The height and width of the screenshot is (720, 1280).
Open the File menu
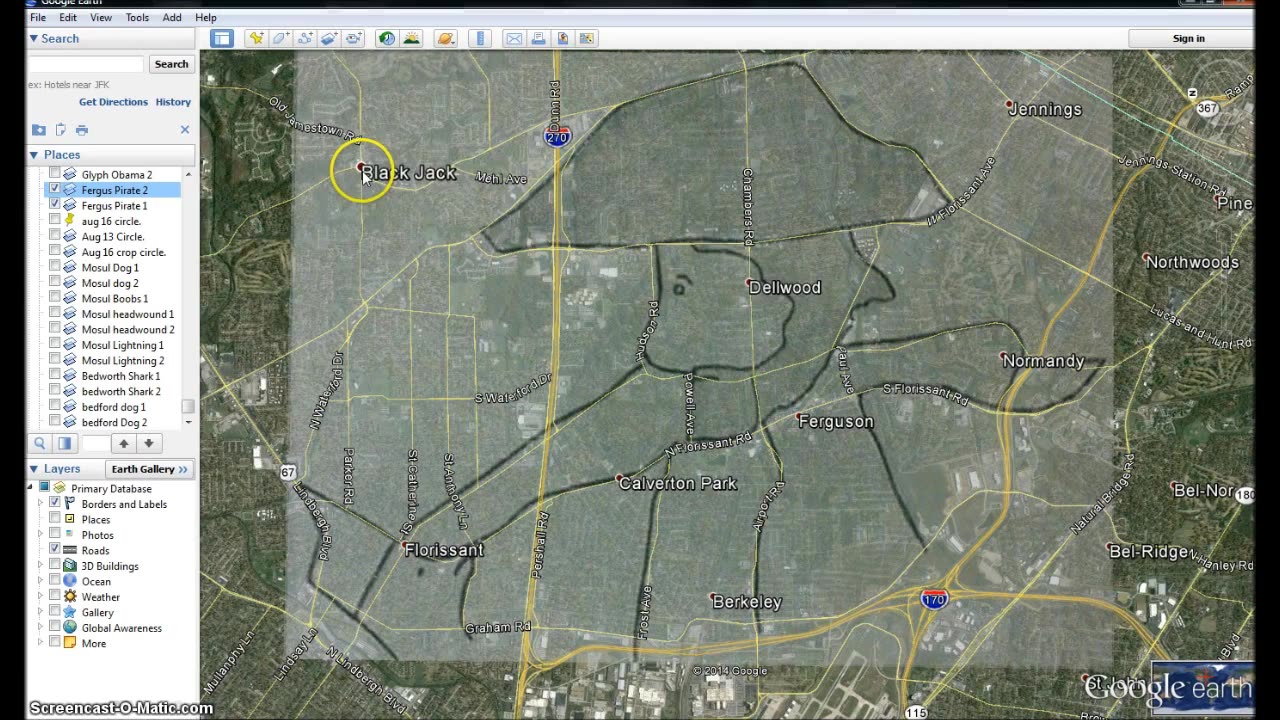38,17
